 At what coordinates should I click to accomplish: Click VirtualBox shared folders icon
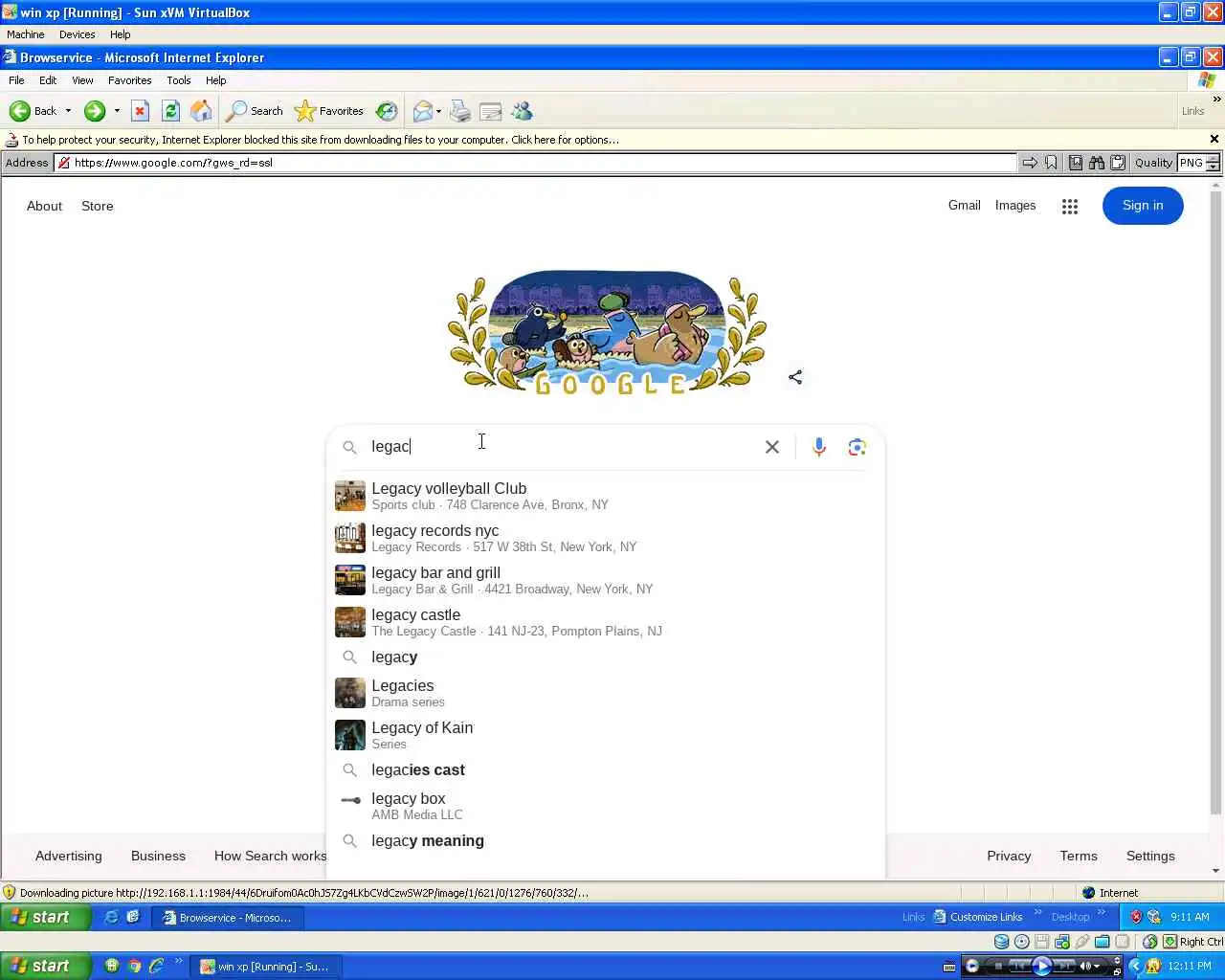tap(1102, 942)
